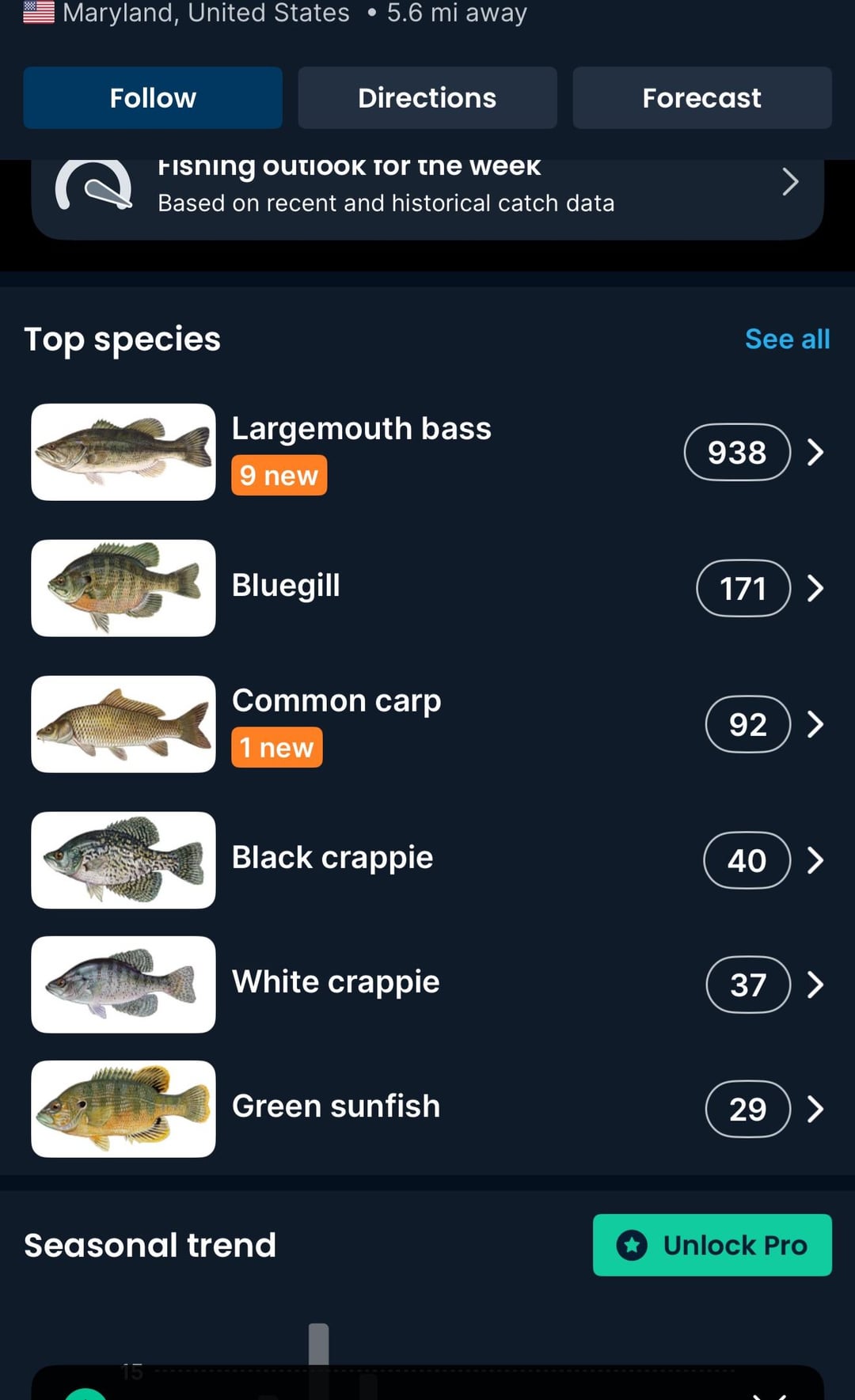Image resolution: width=855 pixels, height=1400 pixels.
Task: Open the Forecast tab
Action: [701, 98]
